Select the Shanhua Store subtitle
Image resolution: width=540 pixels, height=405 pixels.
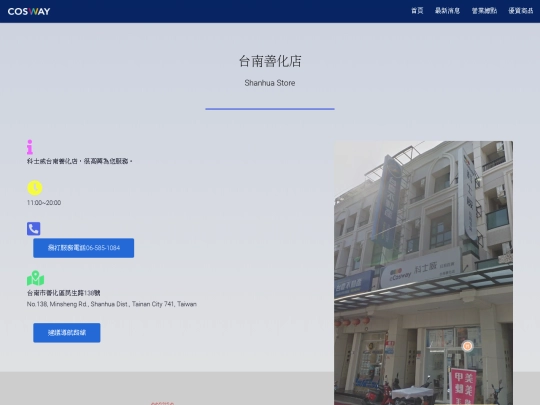click(270, 83)
